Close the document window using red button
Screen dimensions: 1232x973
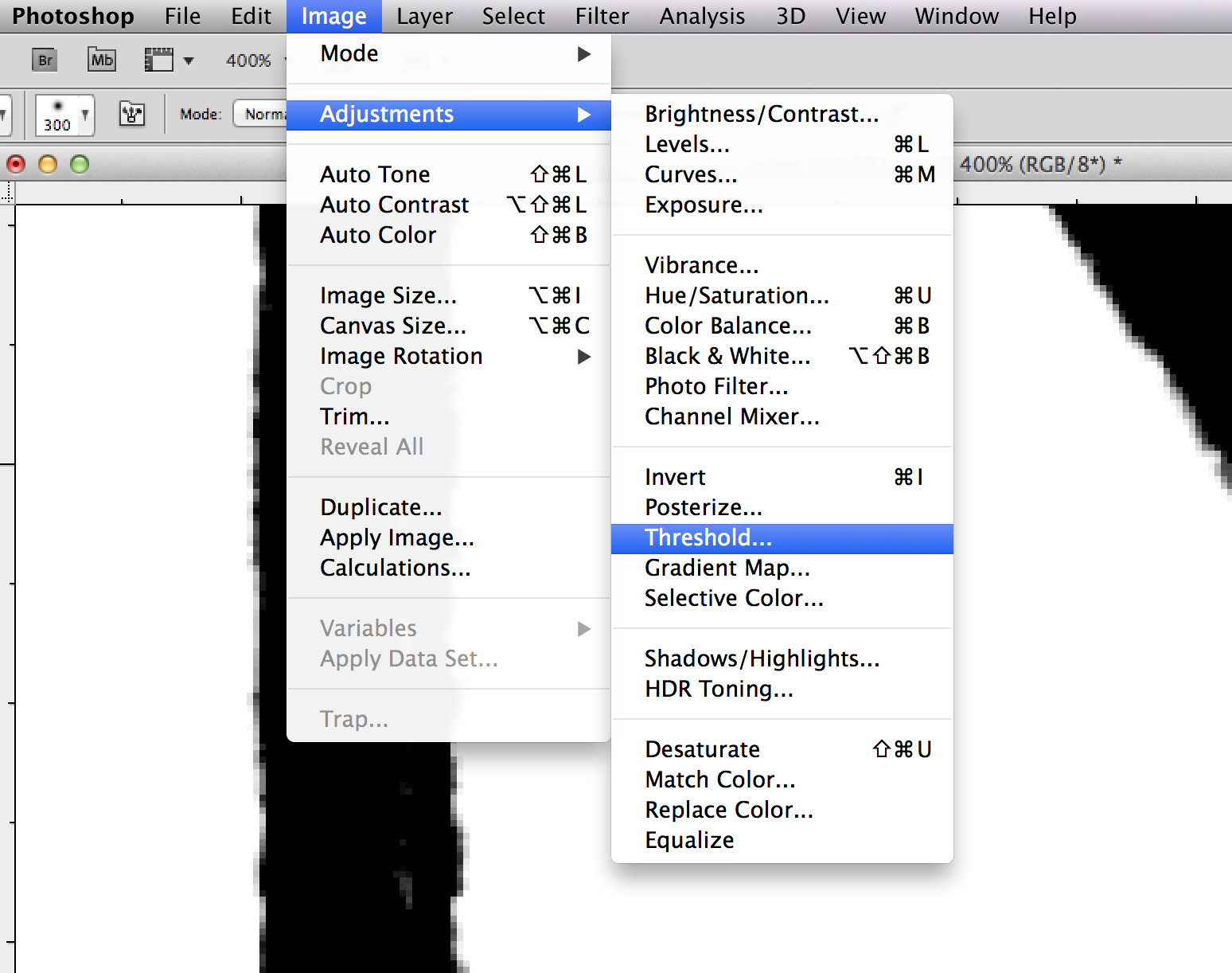pos(16,164)
